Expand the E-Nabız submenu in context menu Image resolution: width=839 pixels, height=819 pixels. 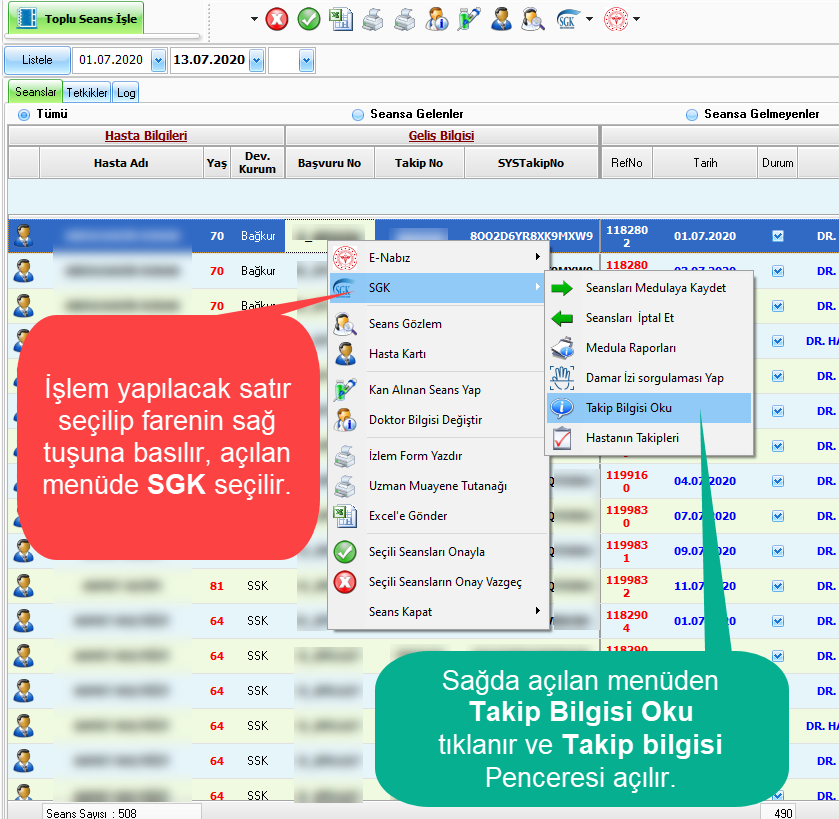437,258
